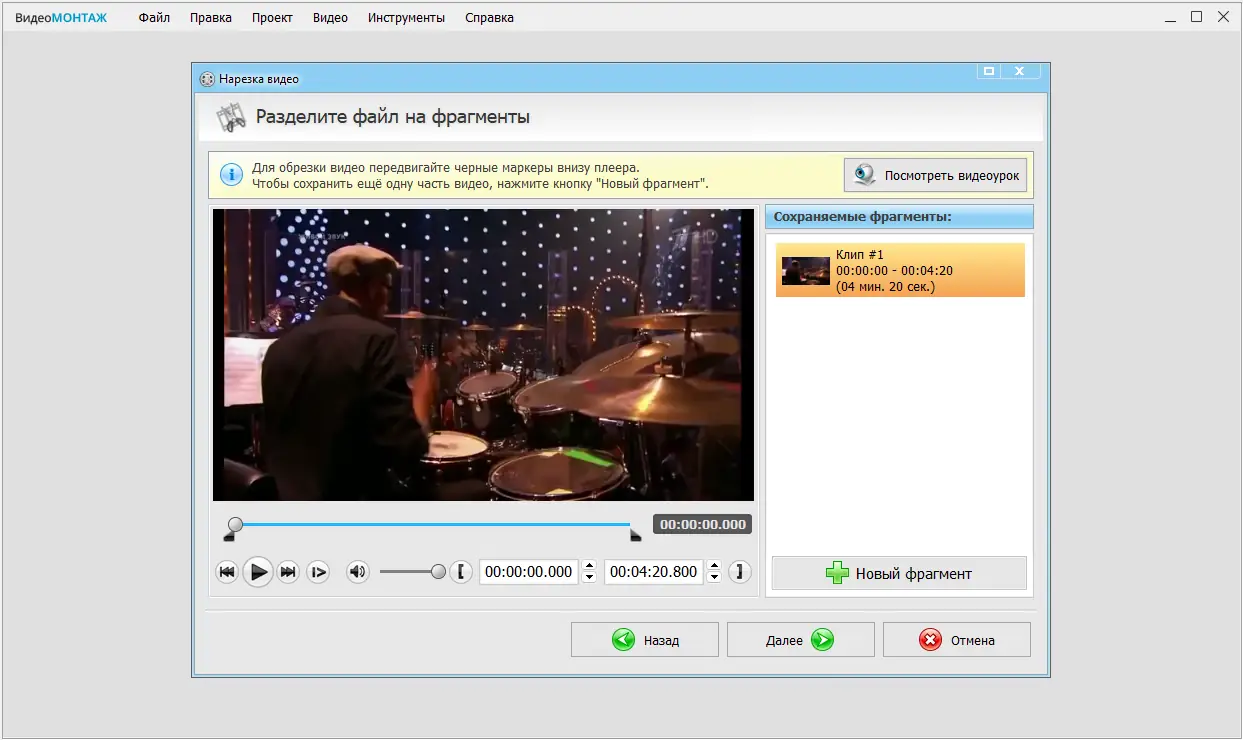Select Клип #1 in fragments list

pyautogui.click(x=900, y=270)
